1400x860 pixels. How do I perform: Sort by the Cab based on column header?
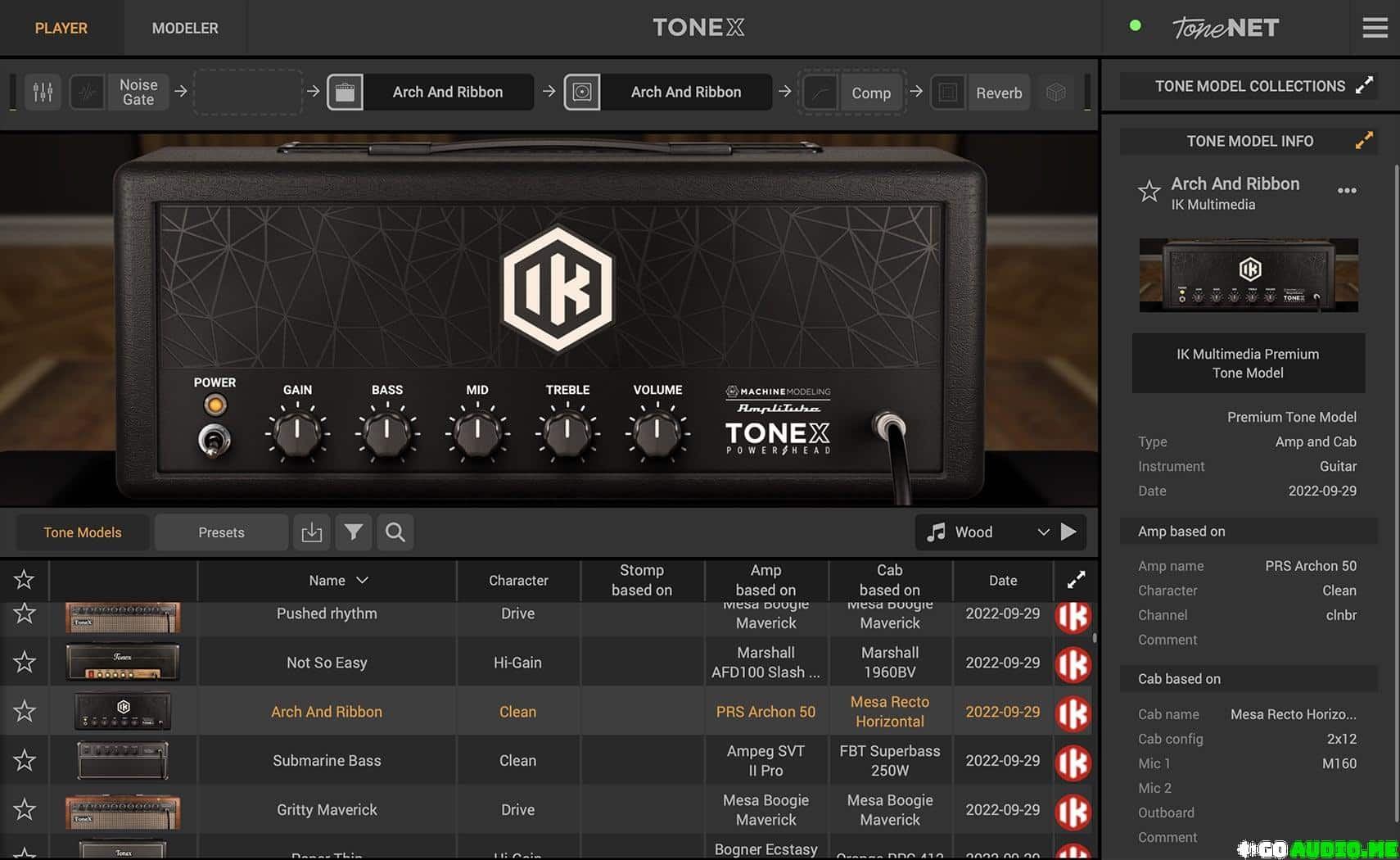click(x=890, y=580)
